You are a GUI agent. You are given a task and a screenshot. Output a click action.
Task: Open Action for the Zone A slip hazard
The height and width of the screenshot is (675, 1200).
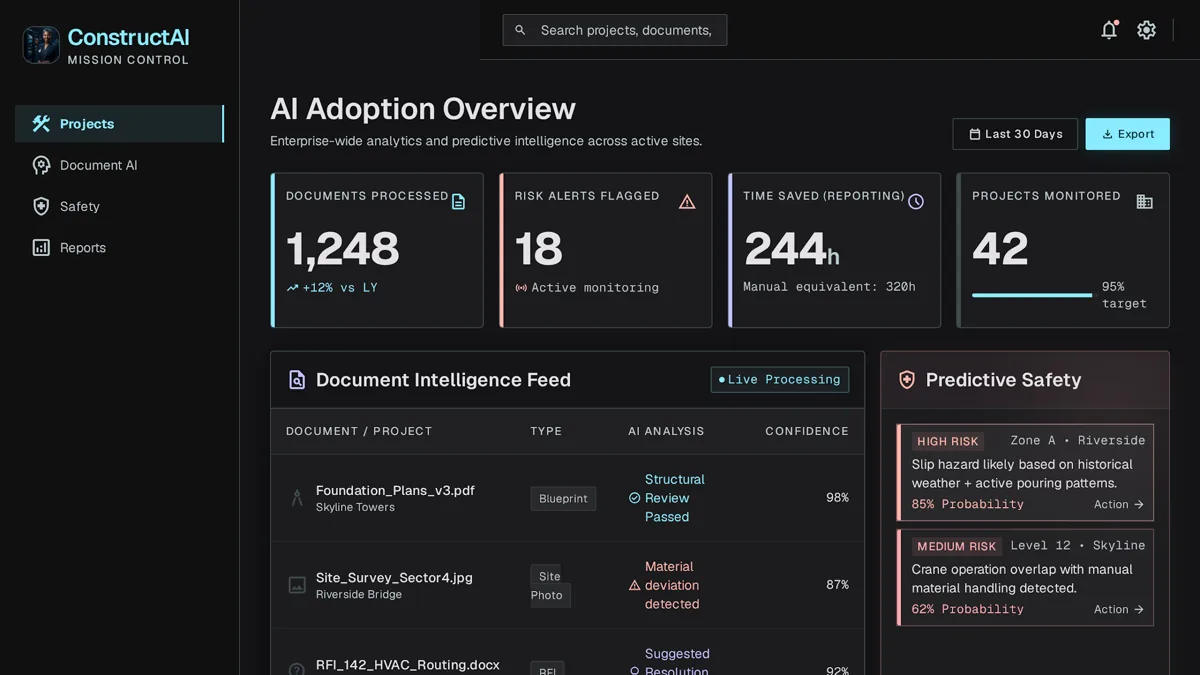pos(1118,505)
